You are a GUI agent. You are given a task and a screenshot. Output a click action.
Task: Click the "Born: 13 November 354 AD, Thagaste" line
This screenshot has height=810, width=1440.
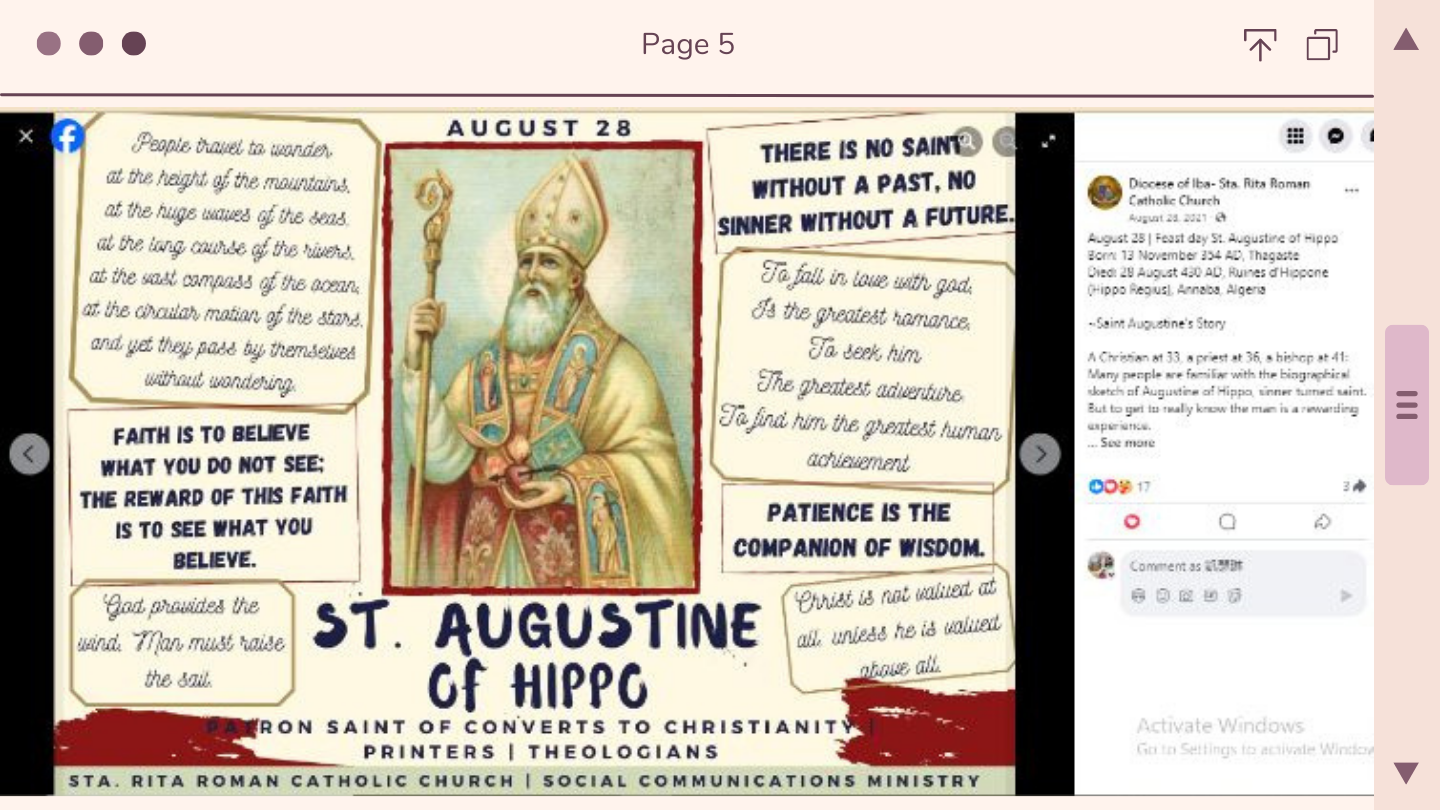tap(1193, 255)
